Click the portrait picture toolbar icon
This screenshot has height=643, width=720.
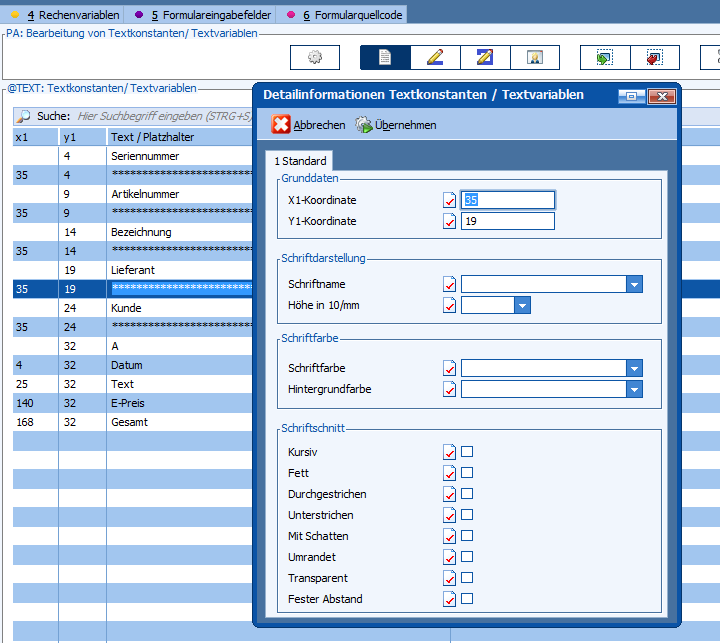point(535,58)
